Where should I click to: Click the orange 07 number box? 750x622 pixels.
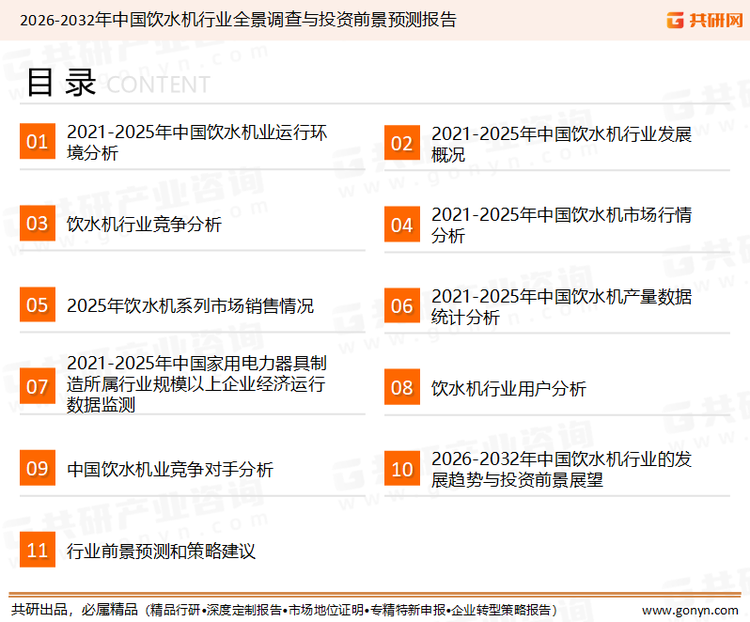[x=37, y=386]
